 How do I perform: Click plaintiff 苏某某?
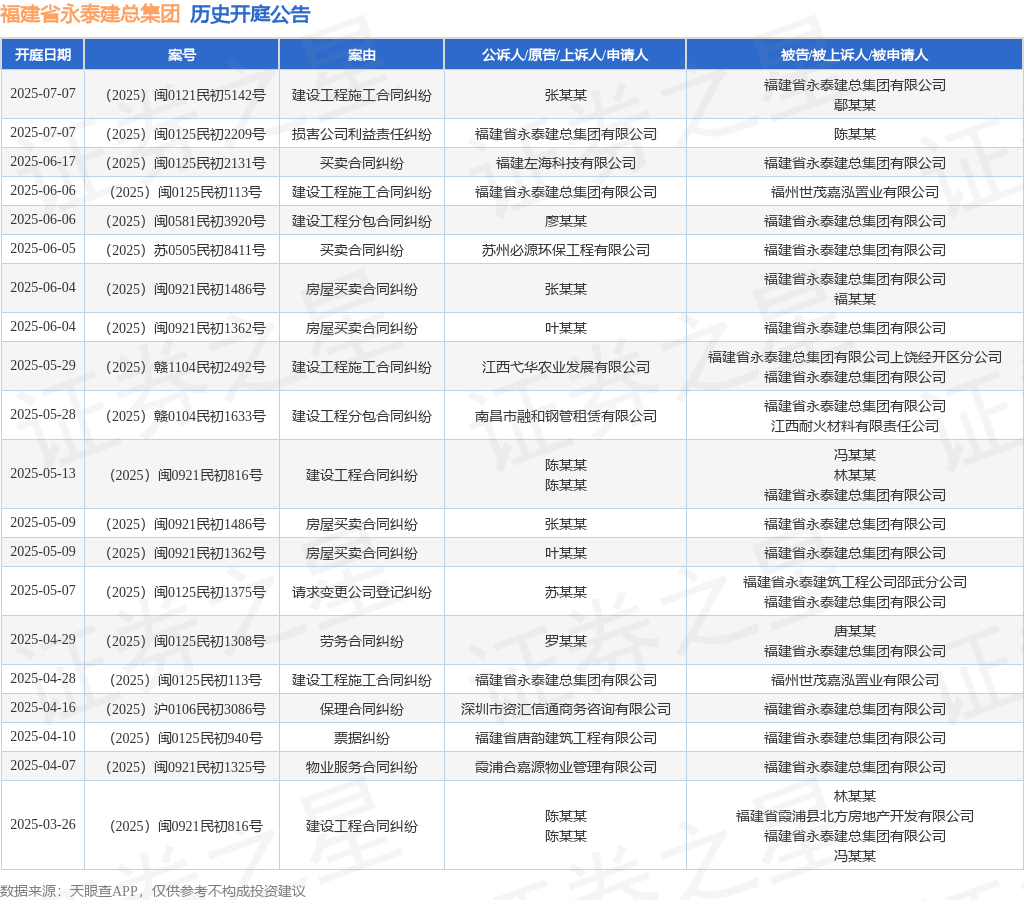(566, 592)
